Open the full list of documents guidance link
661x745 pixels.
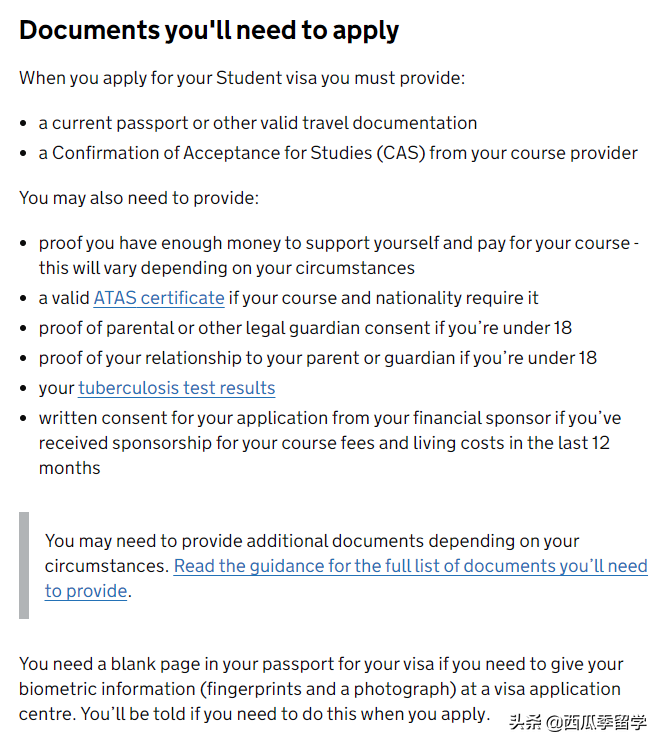(x=410, y=566)
